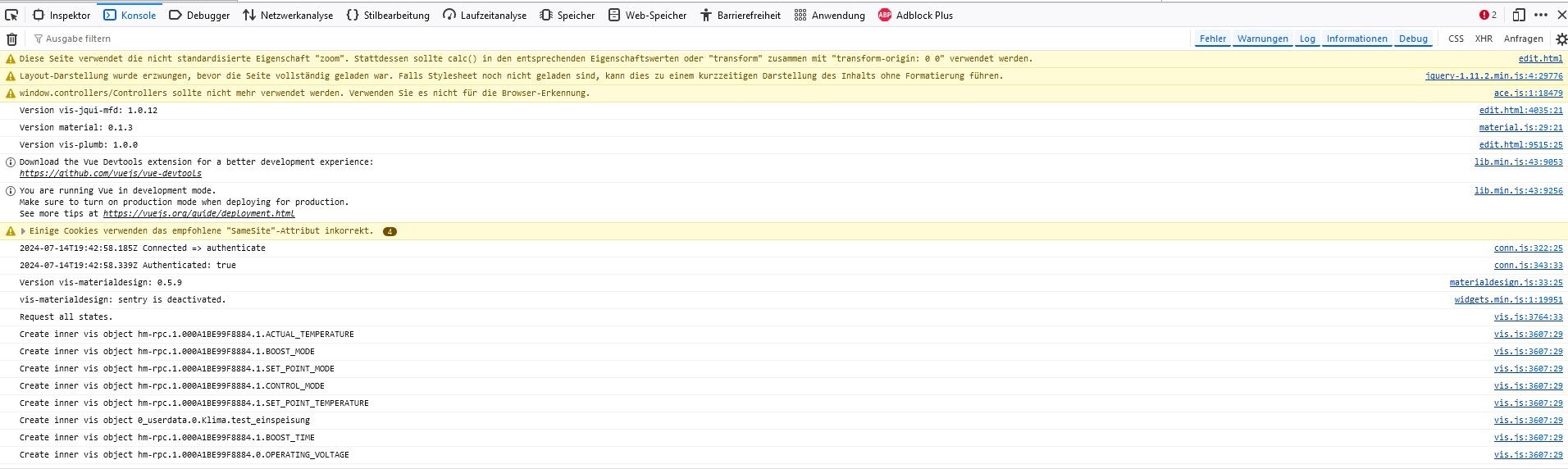
Task: Open the vue-devtools GitHub link
Action: [111, 173]
